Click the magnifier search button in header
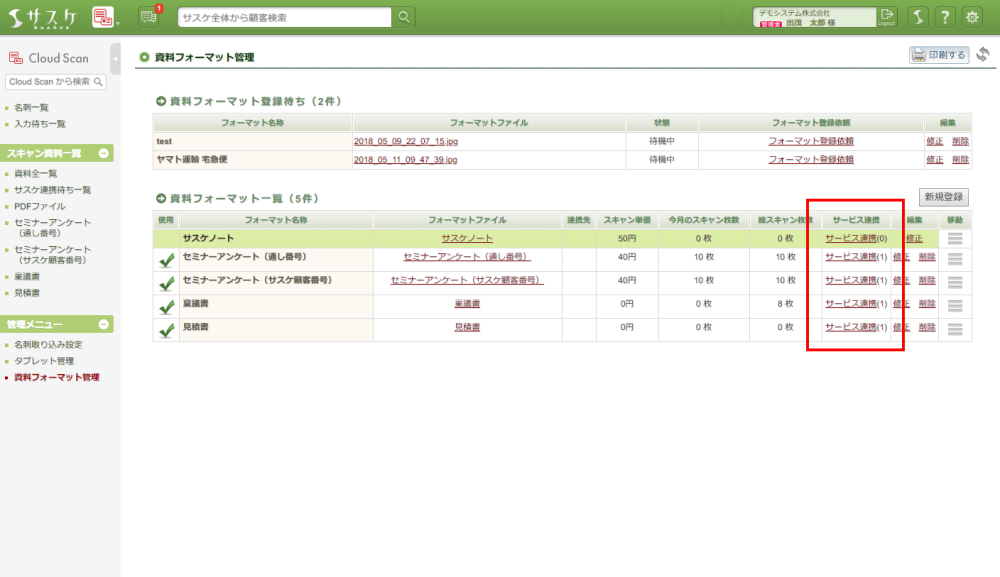The width and height of the screenshot is (1000, 577). [x=403, y=17]
